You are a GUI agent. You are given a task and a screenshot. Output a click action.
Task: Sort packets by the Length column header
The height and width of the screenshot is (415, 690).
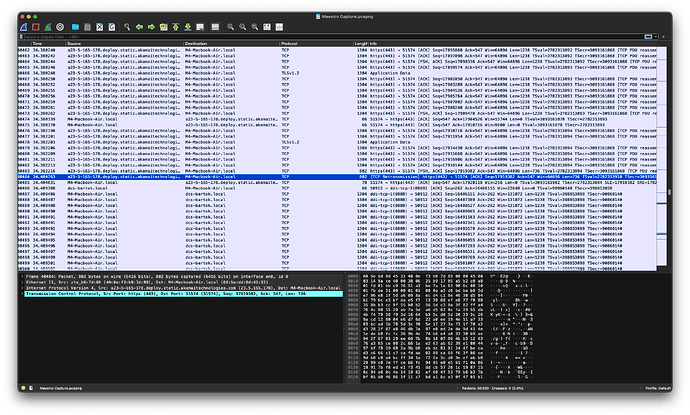[360, 44]
